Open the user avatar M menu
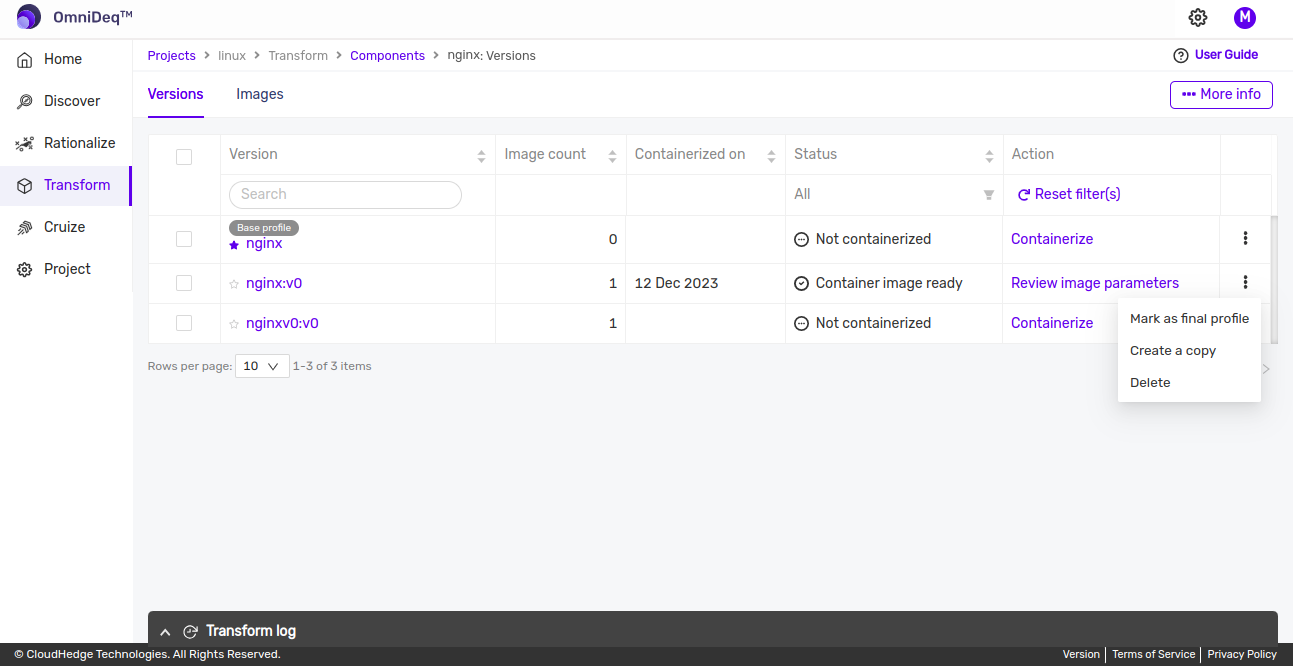The image size is (1293, 666). click(x=1245, y=17)
